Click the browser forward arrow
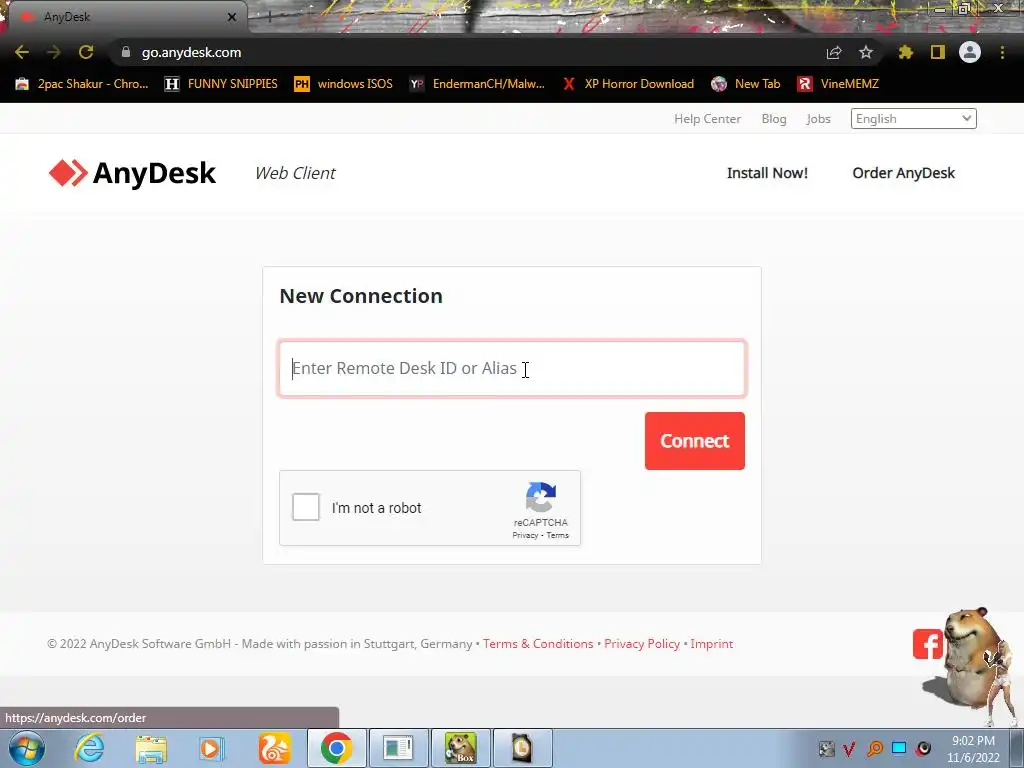This screenshot has height=768, width=1024. 54,52
